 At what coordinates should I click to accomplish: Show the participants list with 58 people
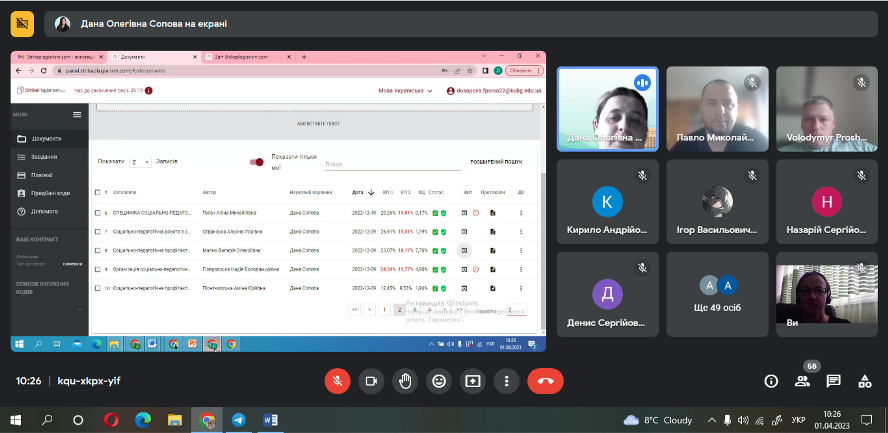(802, 381)
